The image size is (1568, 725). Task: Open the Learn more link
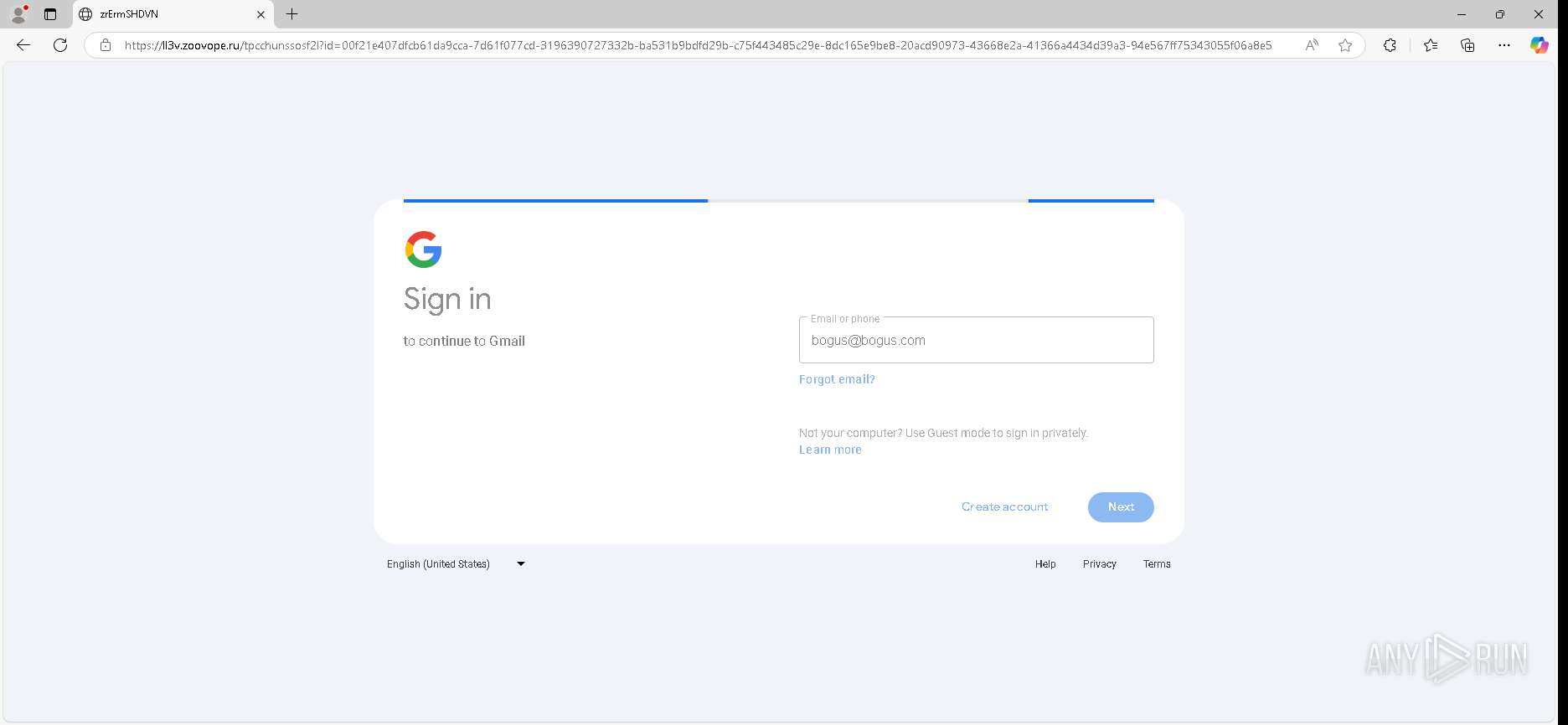830,450
